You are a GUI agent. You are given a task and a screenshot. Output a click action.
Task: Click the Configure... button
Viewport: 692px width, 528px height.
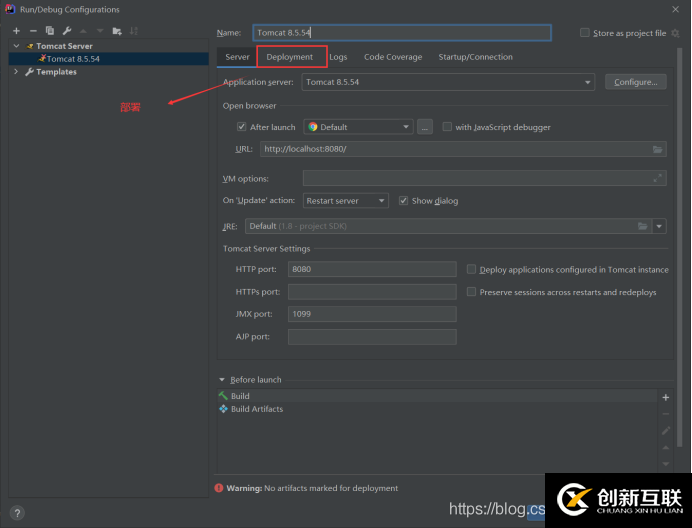[636, 82]
